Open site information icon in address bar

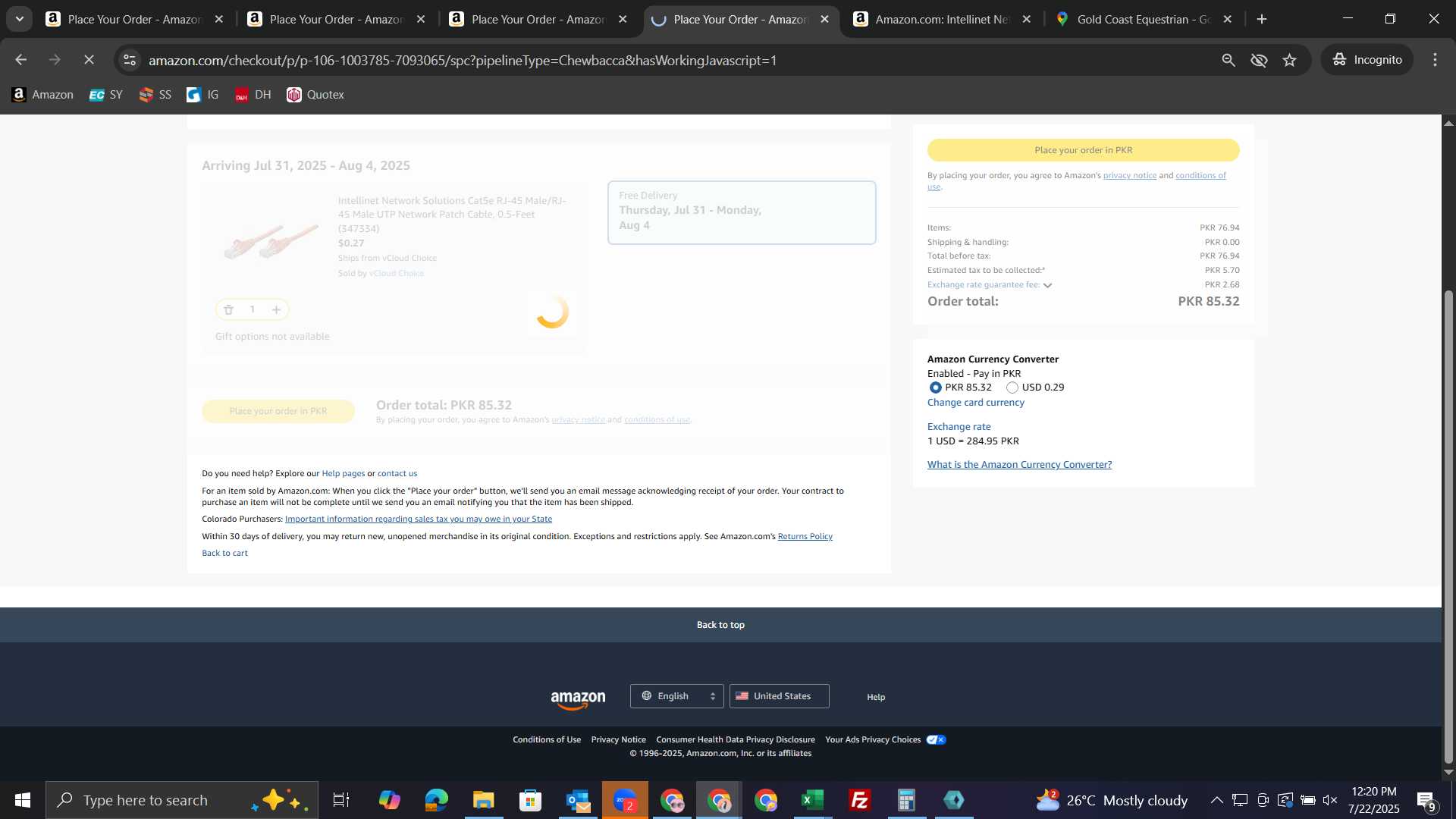(x=130, y=60)
